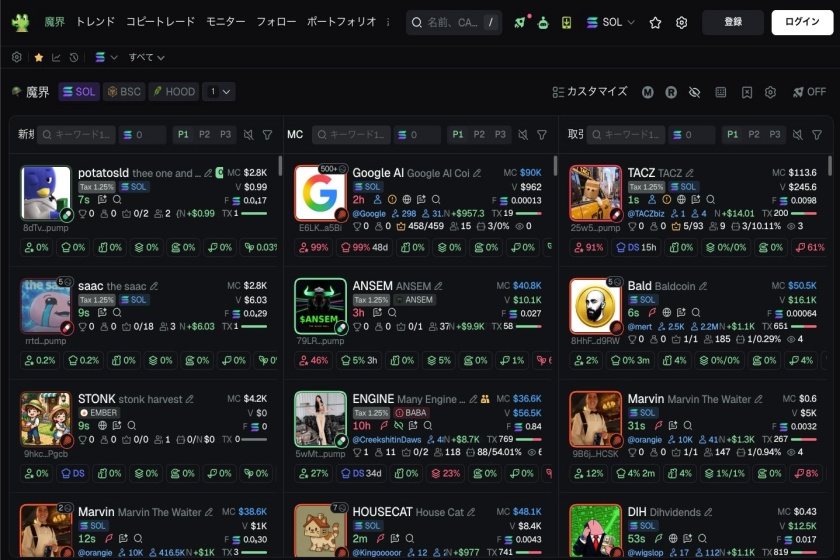Click the more options dots in navigation

(x=388, y=22)
